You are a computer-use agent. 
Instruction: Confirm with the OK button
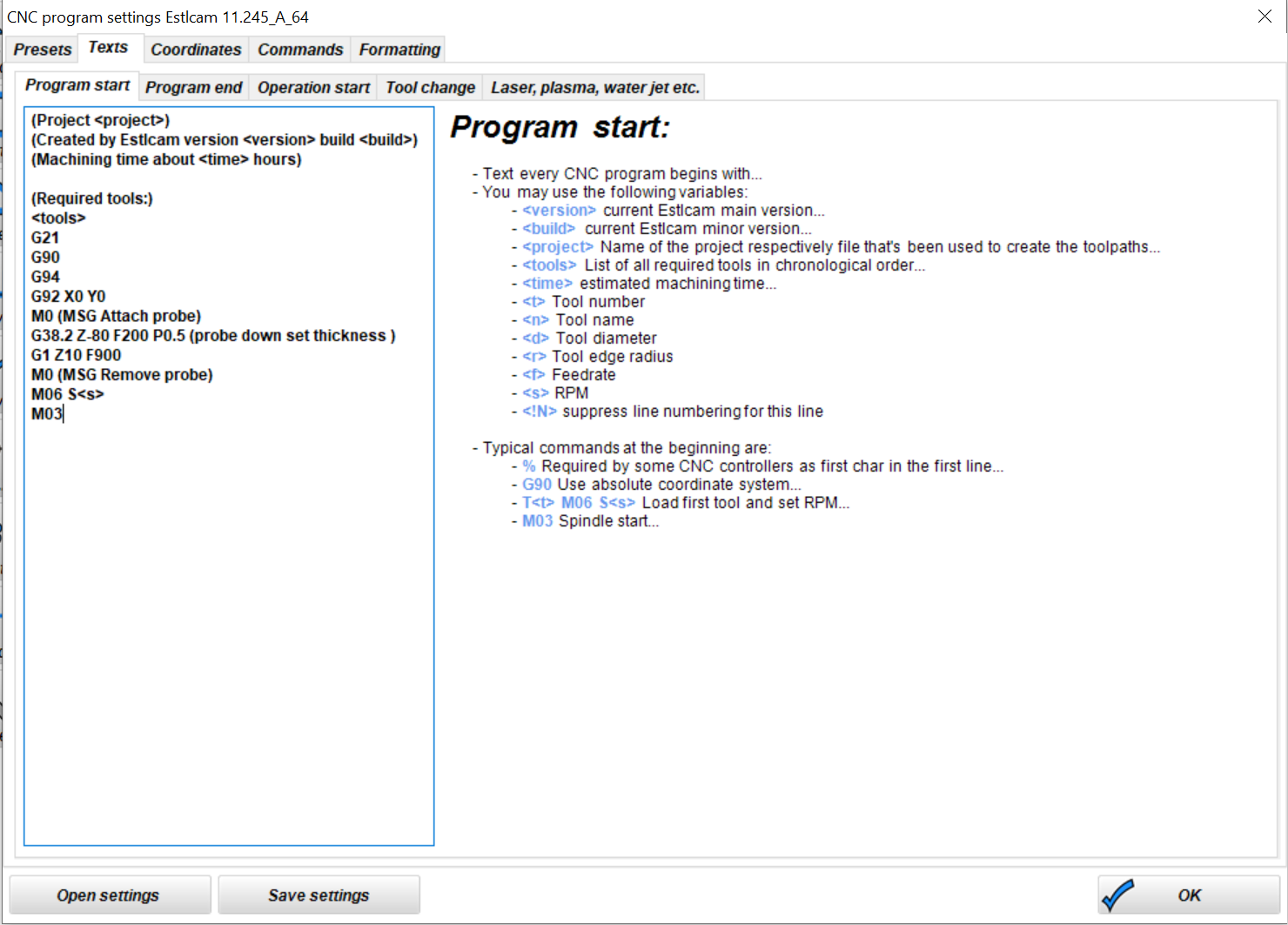[x=1188, y=895]
